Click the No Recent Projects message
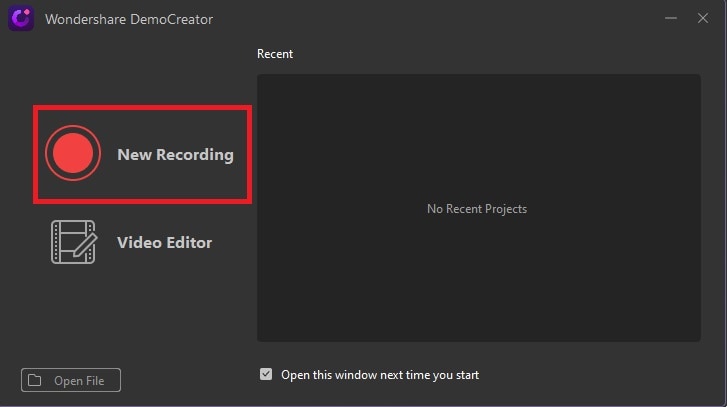727x407 pixels. pos(477,209)
